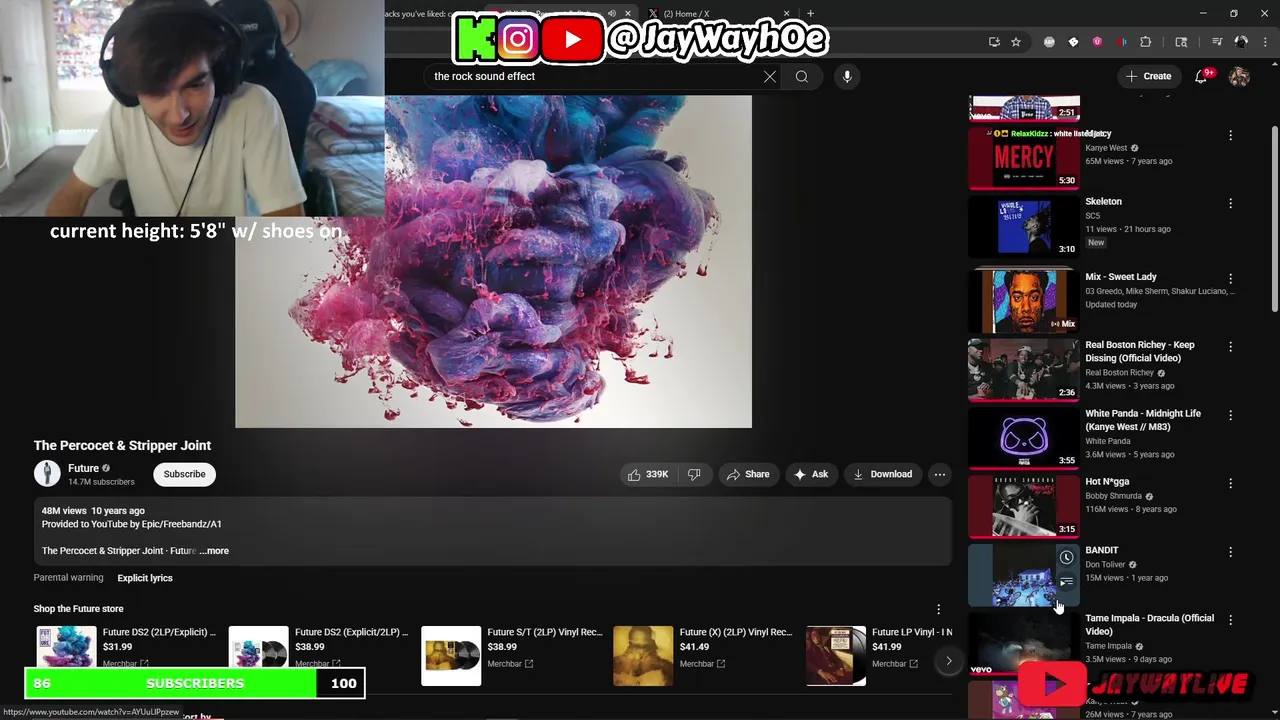
Task: Click the DS2 album art video player
Action: [x=493, y=261]
